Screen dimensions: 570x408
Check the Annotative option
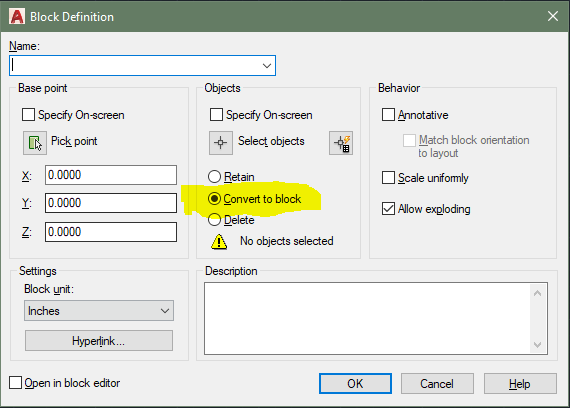[388, 115]
